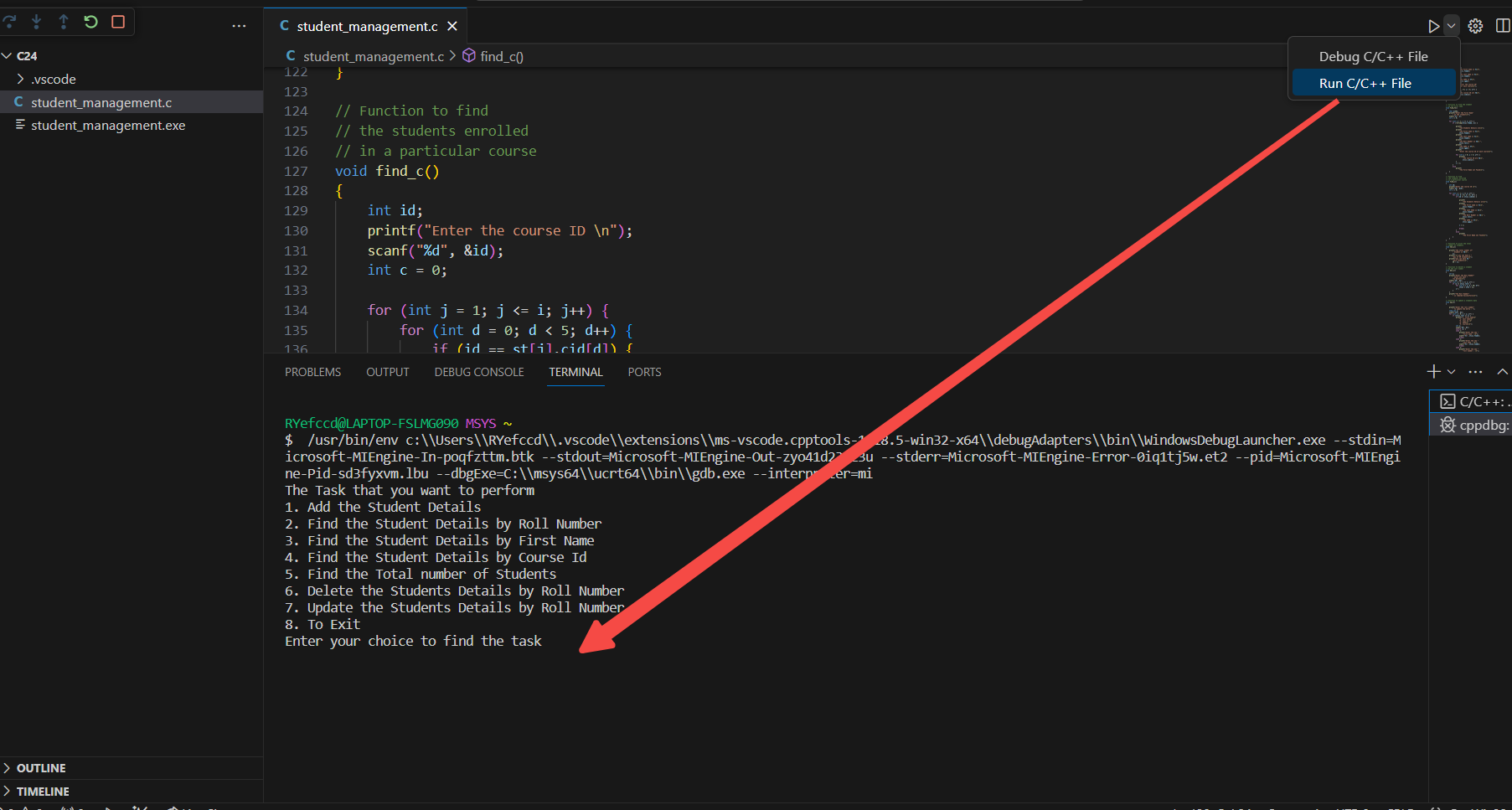Select the C/C++ terminal entry
The height and width of the screenshot is (810, 1512).
(x=1471, y=401)
